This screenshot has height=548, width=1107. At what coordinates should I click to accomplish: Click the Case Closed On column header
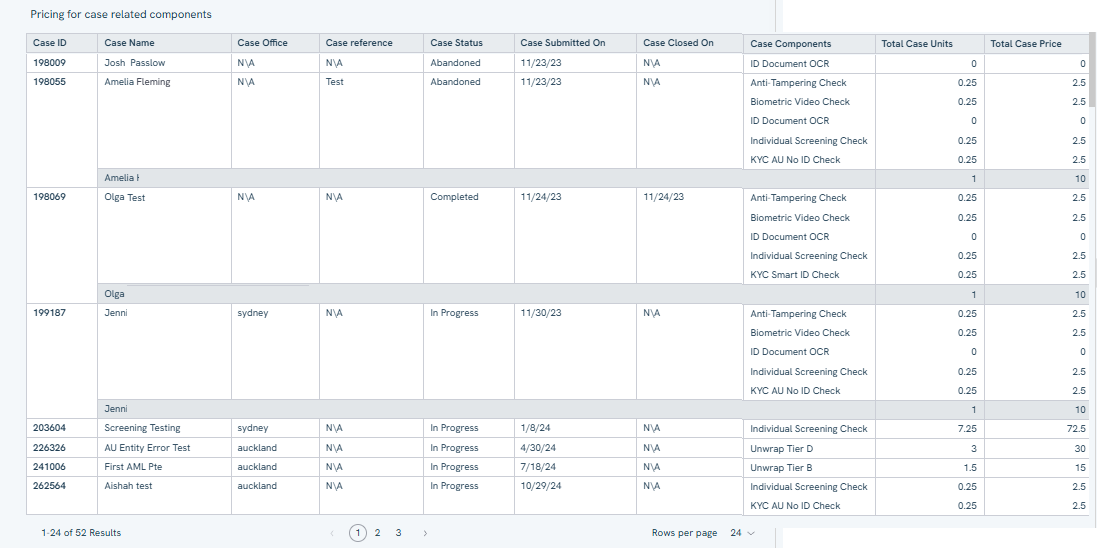tap(690, 43)
